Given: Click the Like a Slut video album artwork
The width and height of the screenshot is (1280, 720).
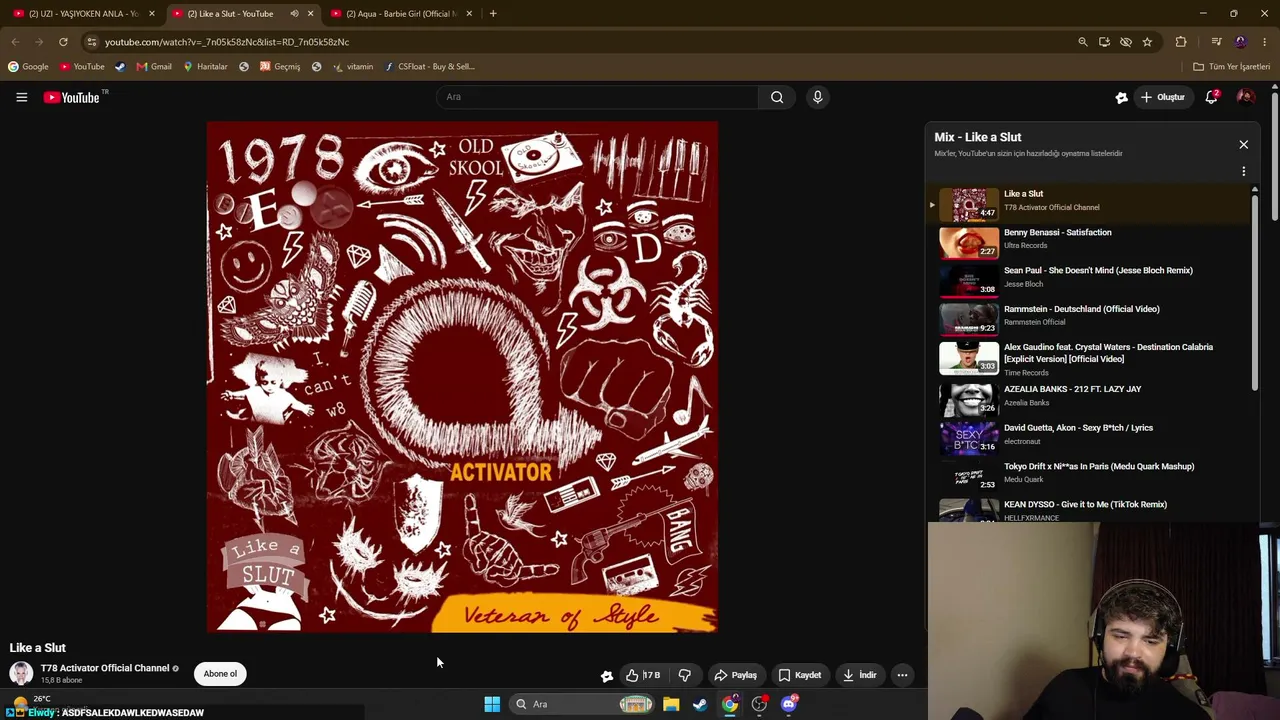Looking at the screenshot, I should tap(462, 377).
